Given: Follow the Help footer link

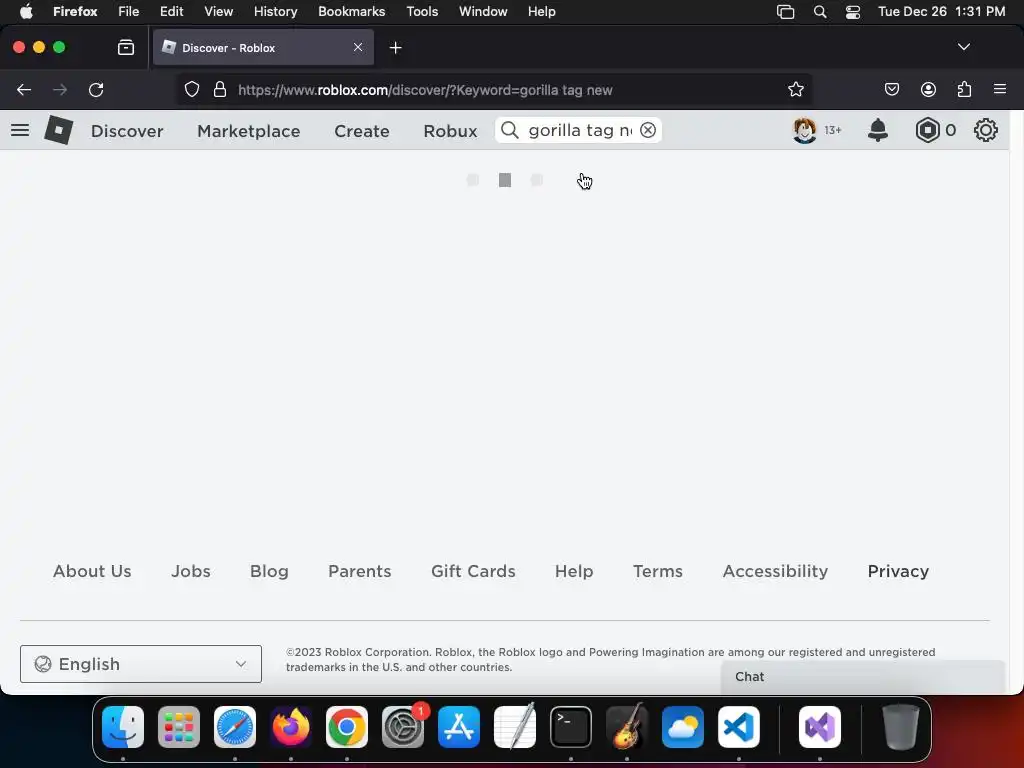Looking at the screenshot, I should pyautogui.click(x=574, y=571).
